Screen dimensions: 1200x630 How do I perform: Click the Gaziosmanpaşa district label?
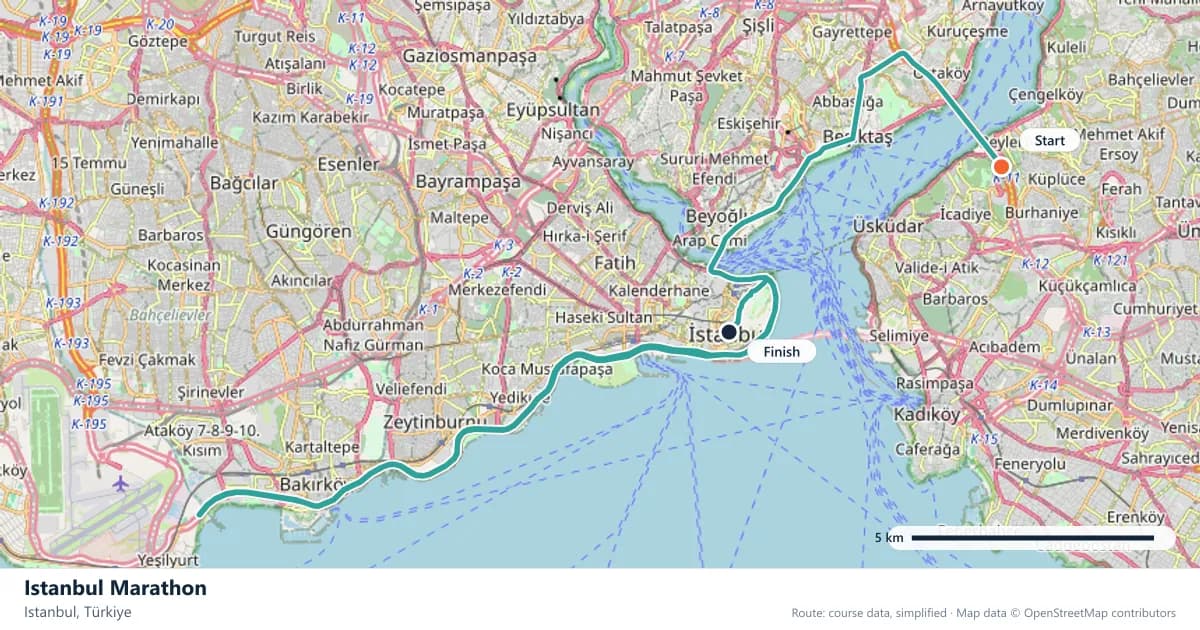pyautogui.click(x=470, y=57)
